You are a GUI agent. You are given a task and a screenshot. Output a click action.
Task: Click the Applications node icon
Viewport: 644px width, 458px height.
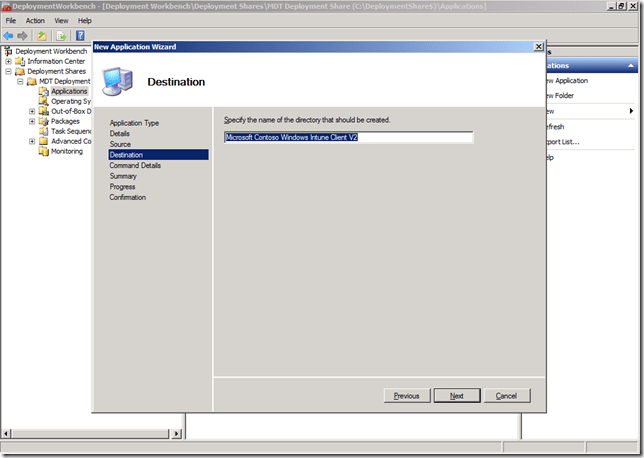coord(44,91)
